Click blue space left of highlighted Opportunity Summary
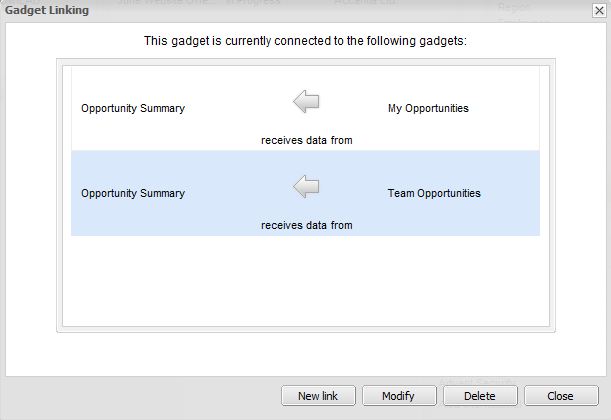 point(76,193)
